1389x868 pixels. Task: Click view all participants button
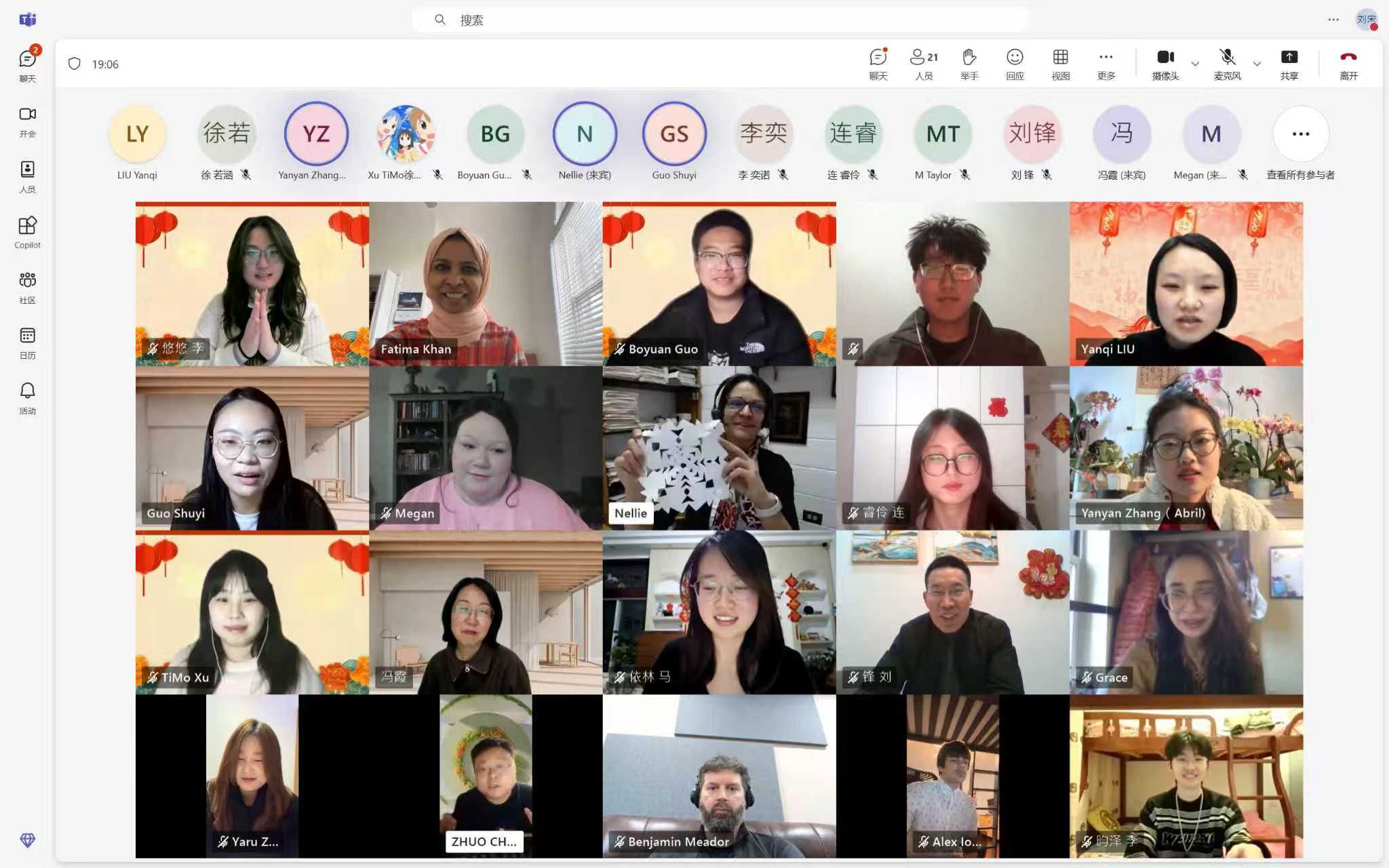pos(1300,134)
